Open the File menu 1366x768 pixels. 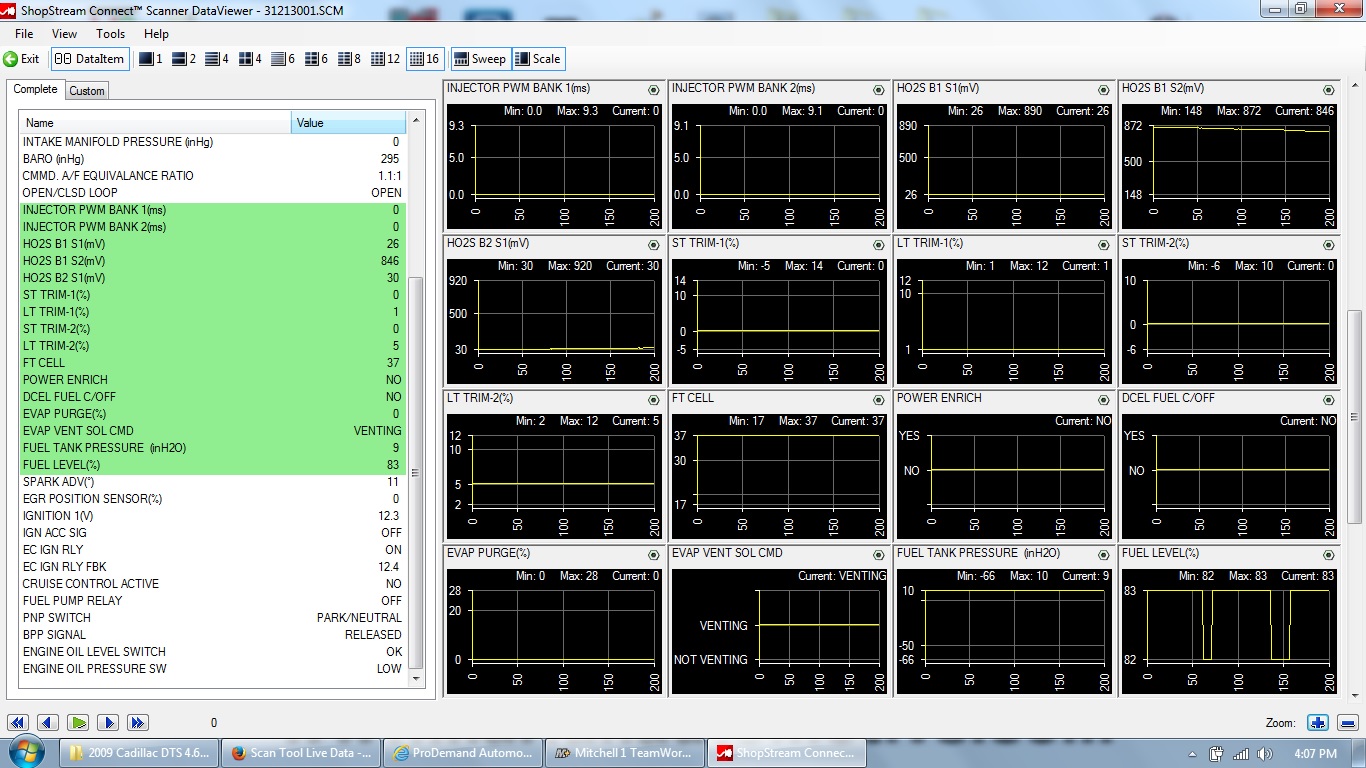[24, 34]
